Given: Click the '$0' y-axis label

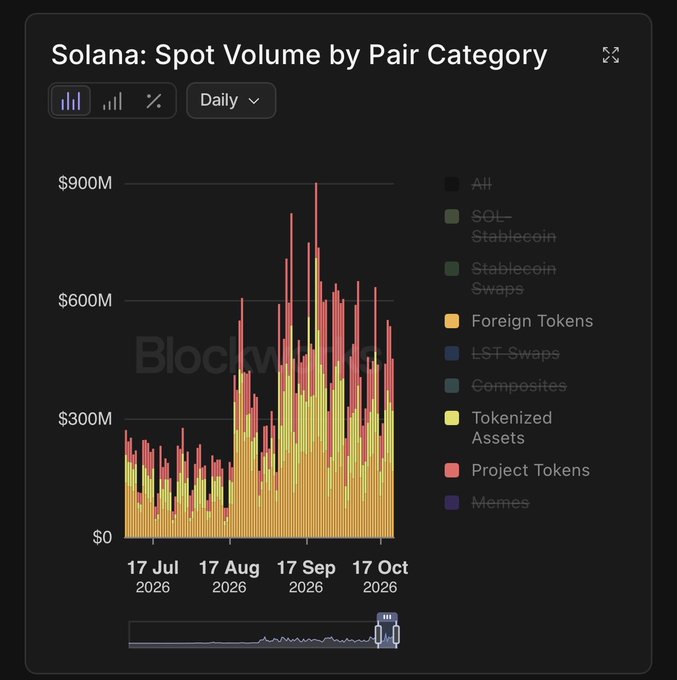Looking at the screenshot, I should (x=102, y=537).
